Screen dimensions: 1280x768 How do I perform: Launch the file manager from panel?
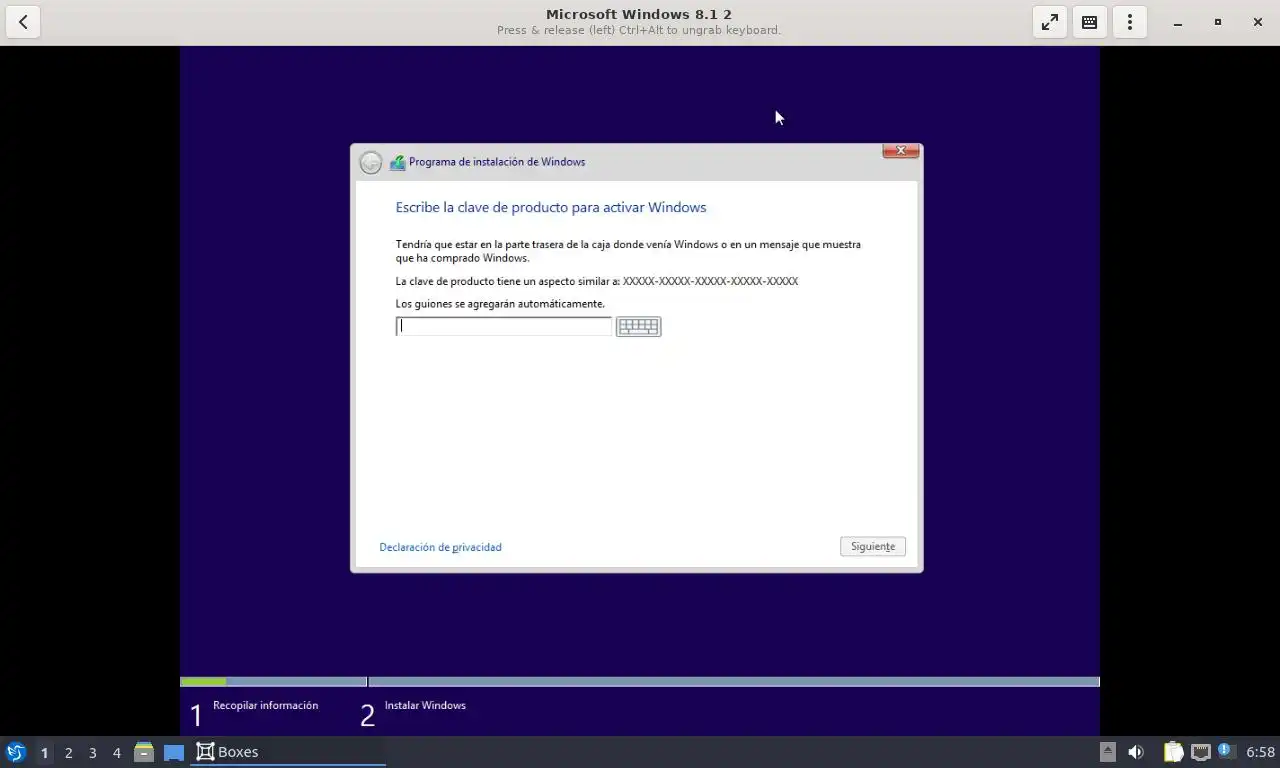pyautogui.click(x=144, y=752)
